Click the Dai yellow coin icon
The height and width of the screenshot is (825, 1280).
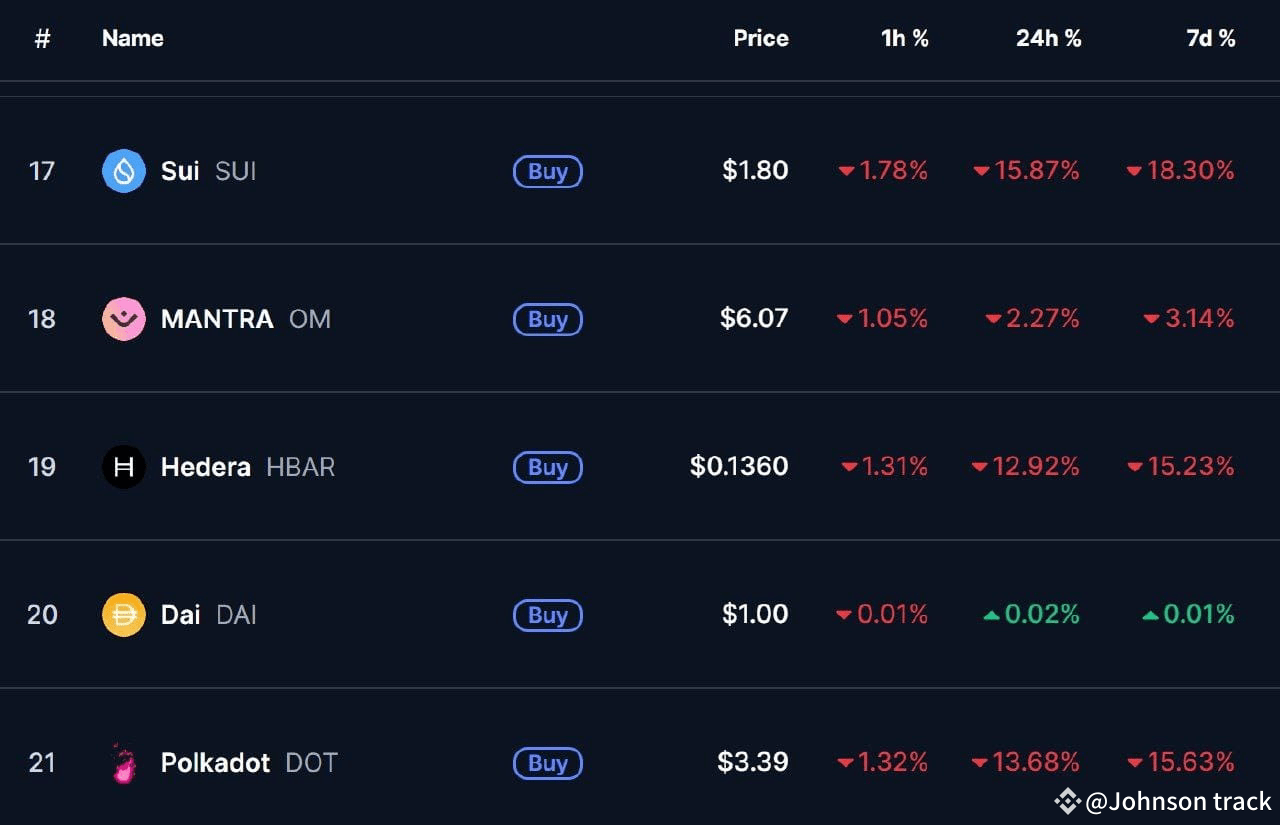pyautogui.click(x=124, y=614)
